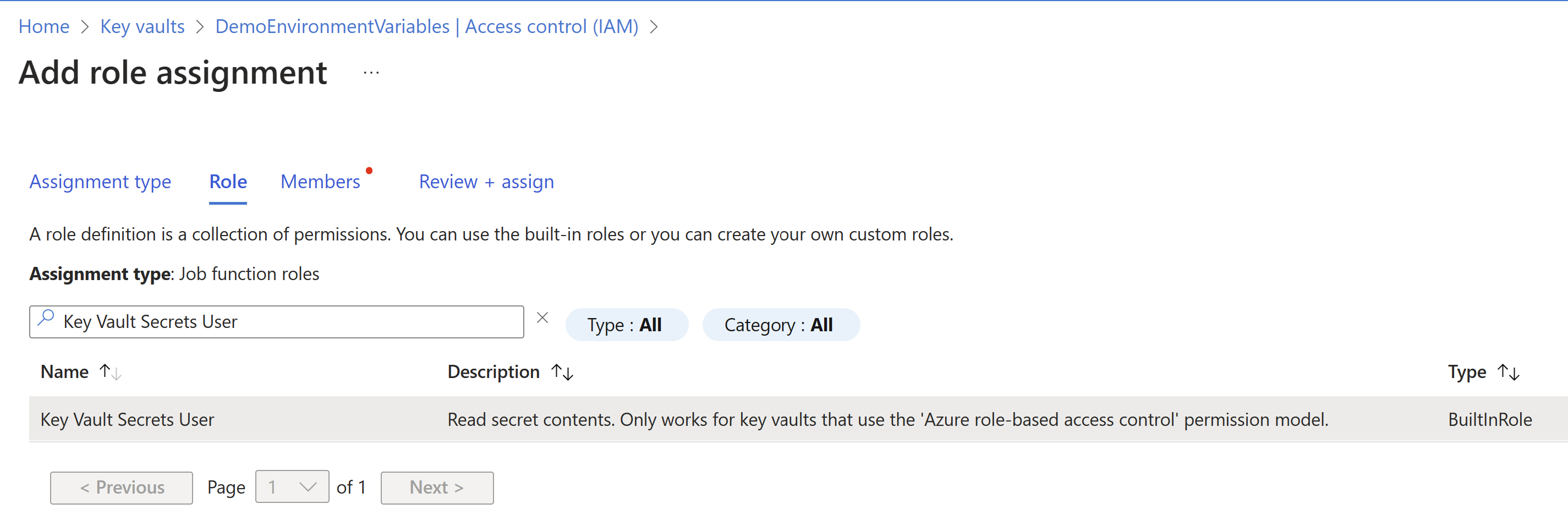Sort roles by Description column arrows
This screenshot has width=1568, height=520.
(x=562, y=371)
